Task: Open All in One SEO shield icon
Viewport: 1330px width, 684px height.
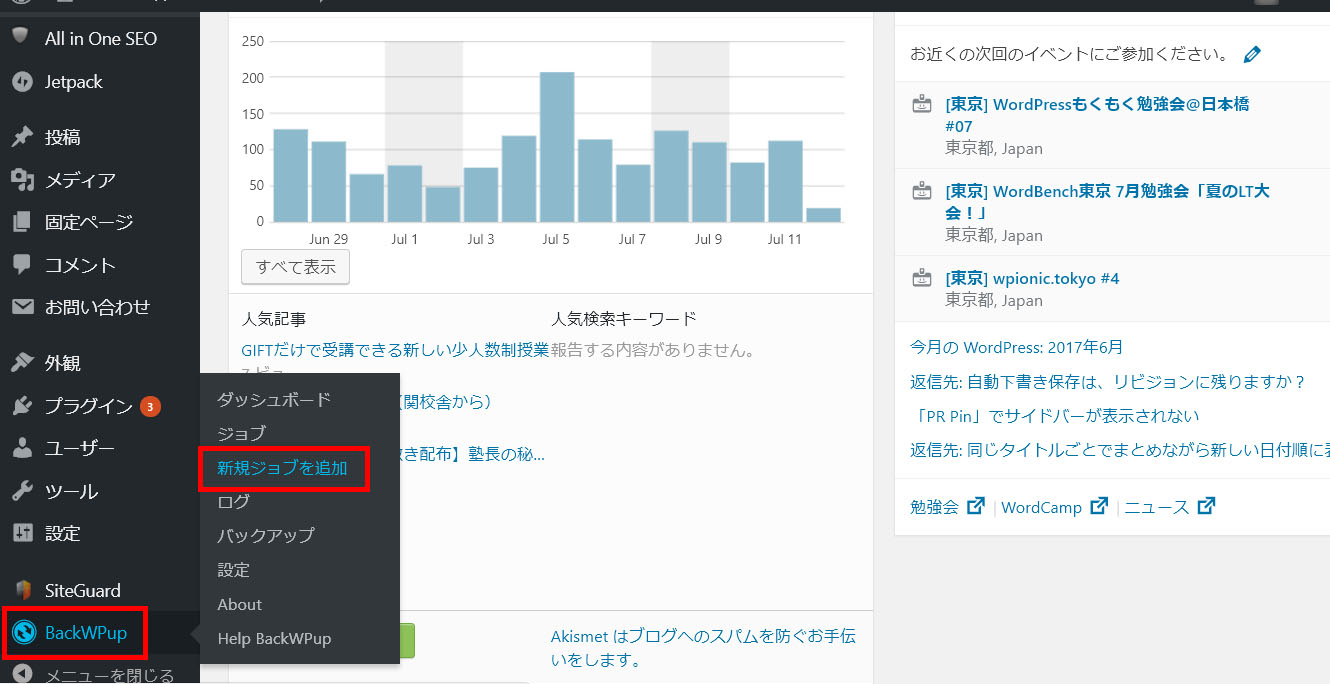Action: pos(20,37)
